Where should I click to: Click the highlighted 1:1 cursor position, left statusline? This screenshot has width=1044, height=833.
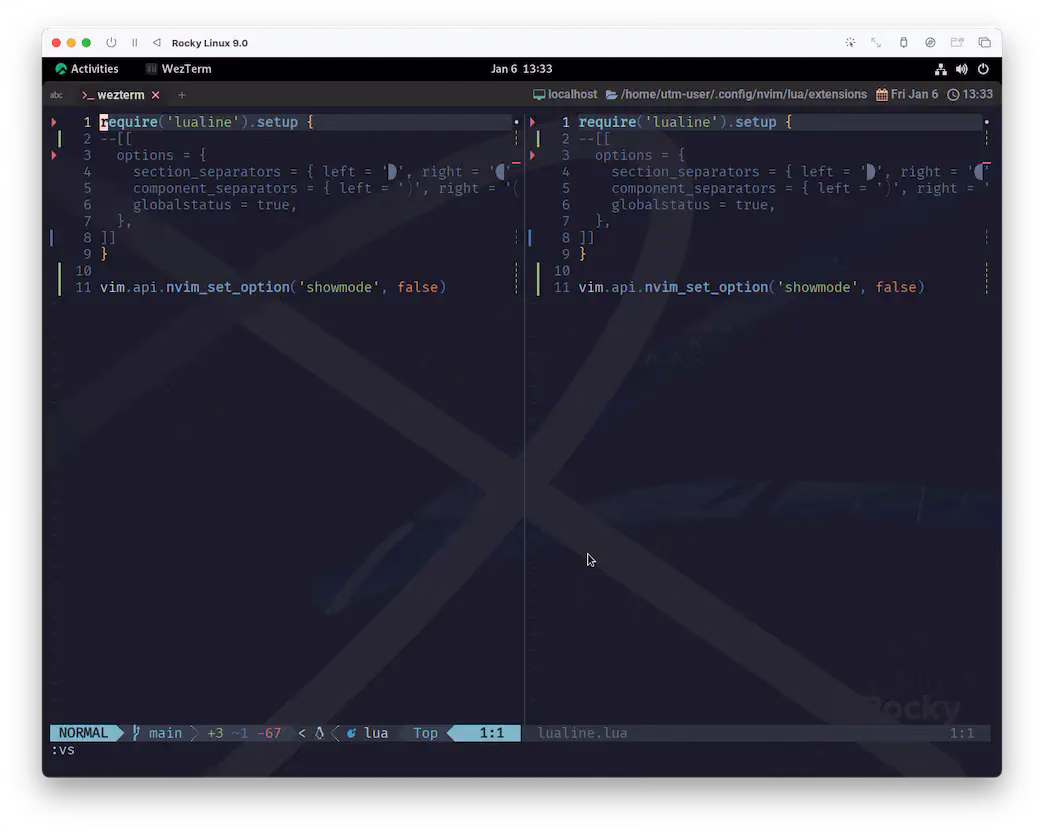pyautogui.click(x=491, y=732)
